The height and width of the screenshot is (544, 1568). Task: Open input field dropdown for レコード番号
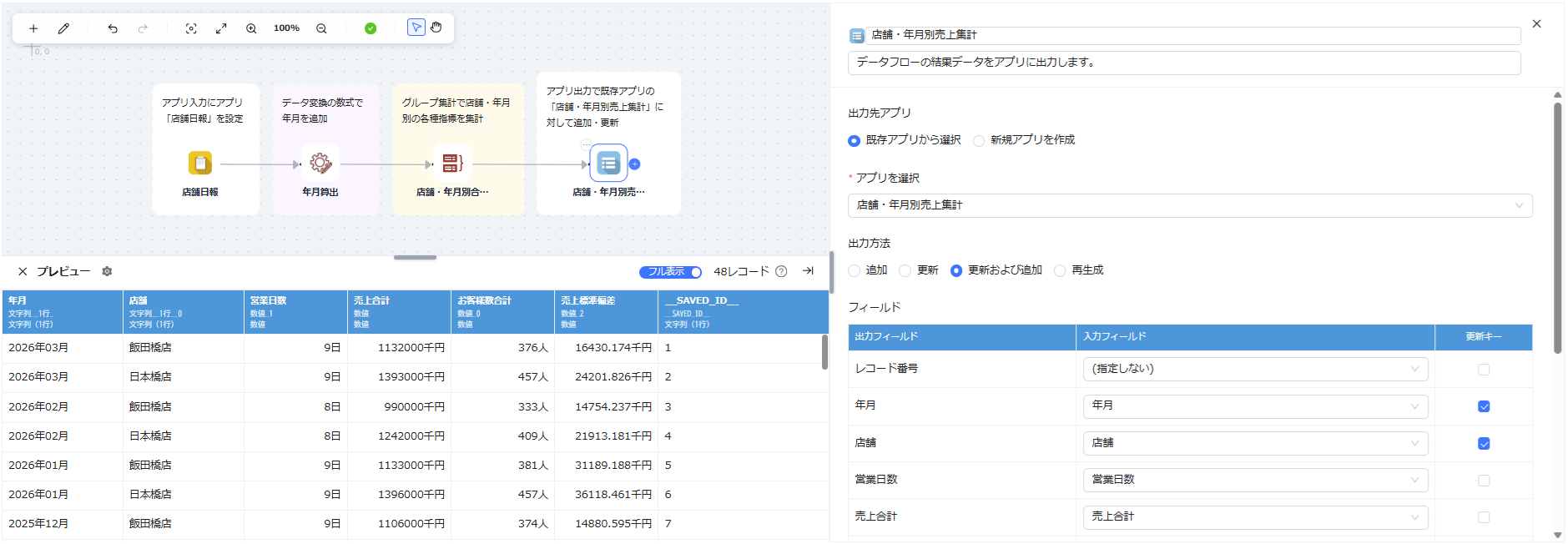1255,369
